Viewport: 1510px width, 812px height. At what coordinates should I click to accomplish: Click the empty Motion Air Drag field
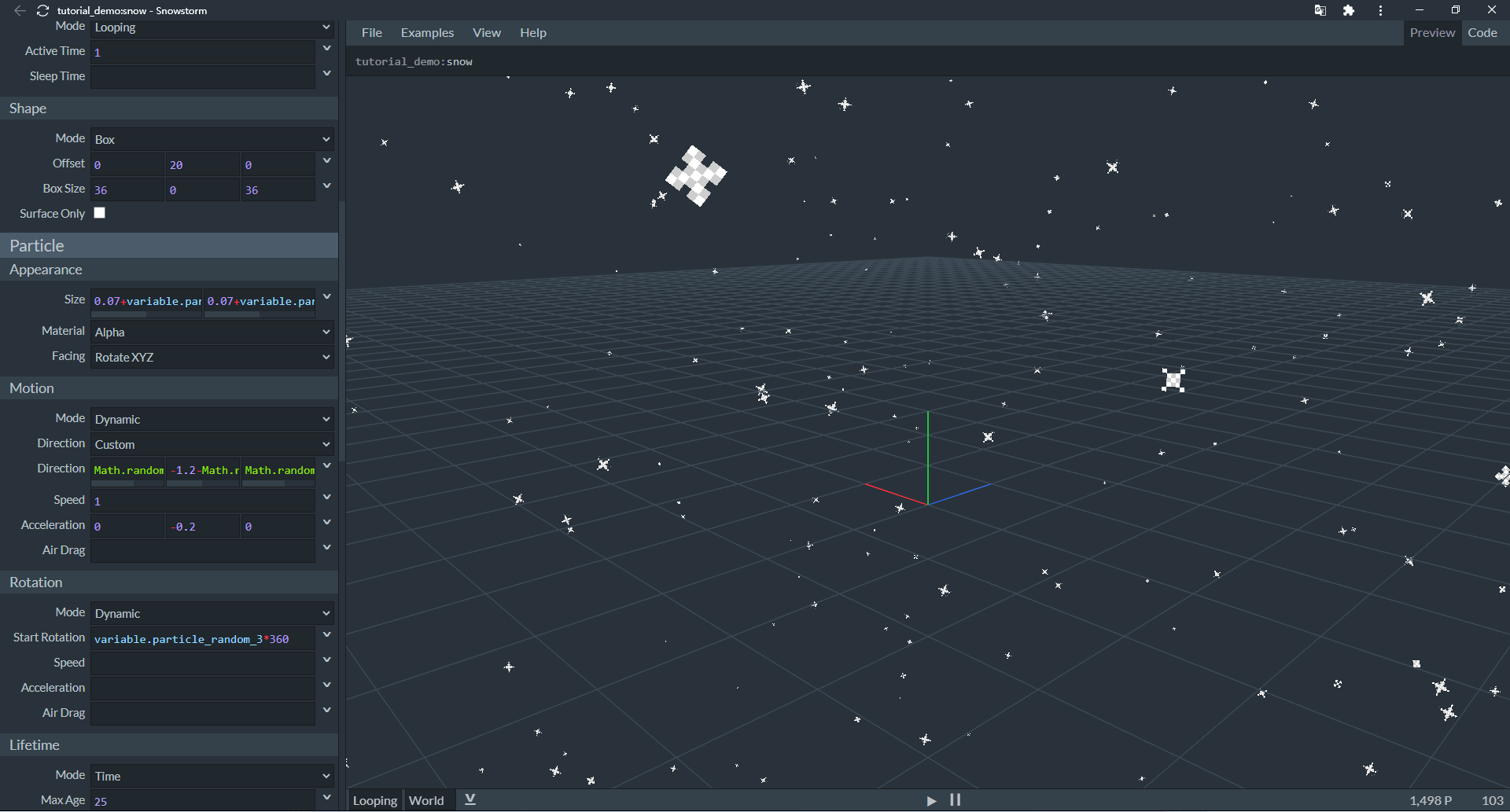click(x=203, y=551)
